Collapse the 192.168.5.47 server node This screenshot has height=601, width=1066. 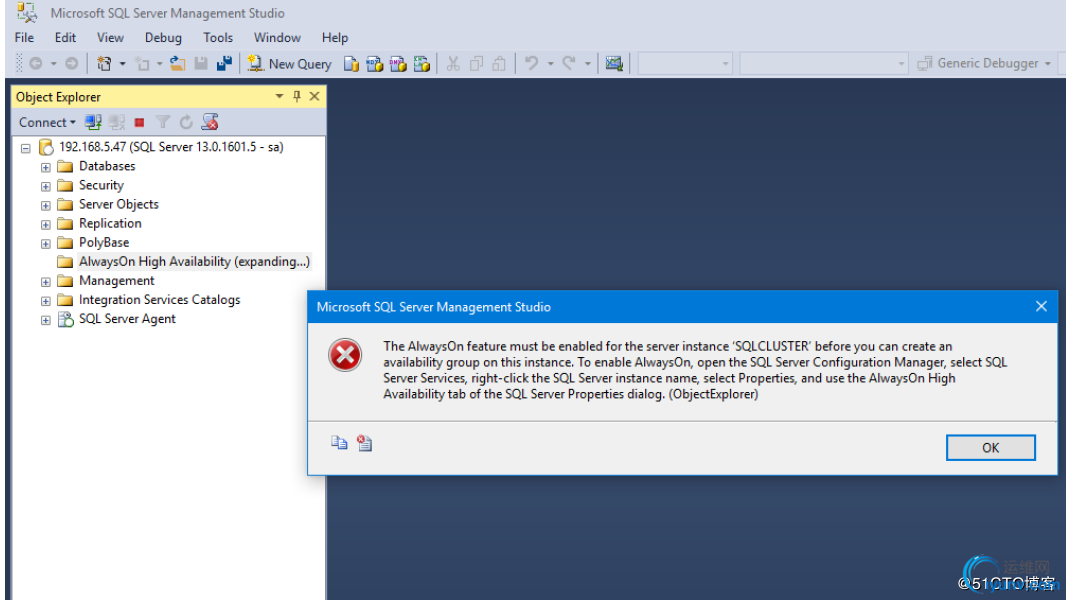click(26, 148)
